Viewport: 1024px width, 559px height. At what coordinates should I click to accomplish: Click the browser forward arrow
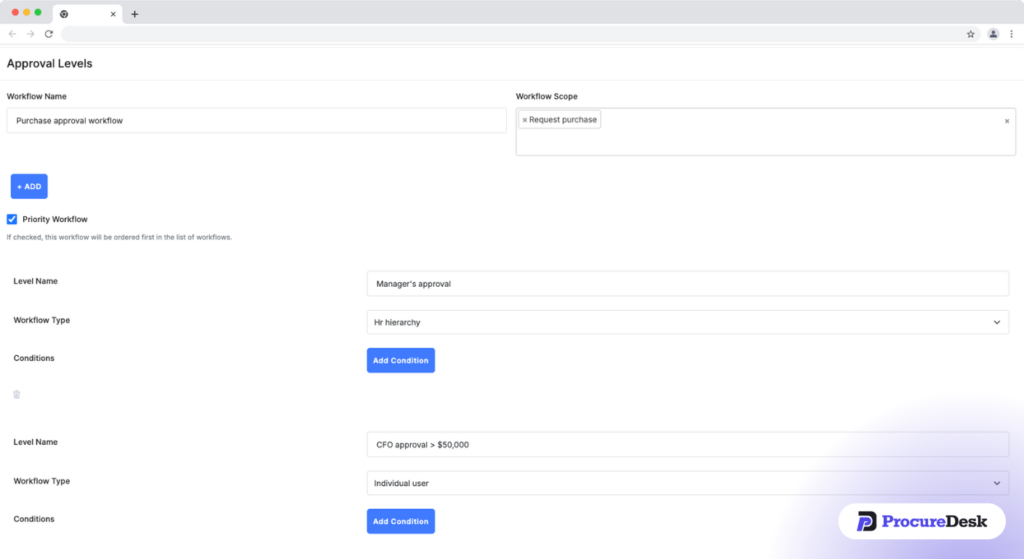31,34
